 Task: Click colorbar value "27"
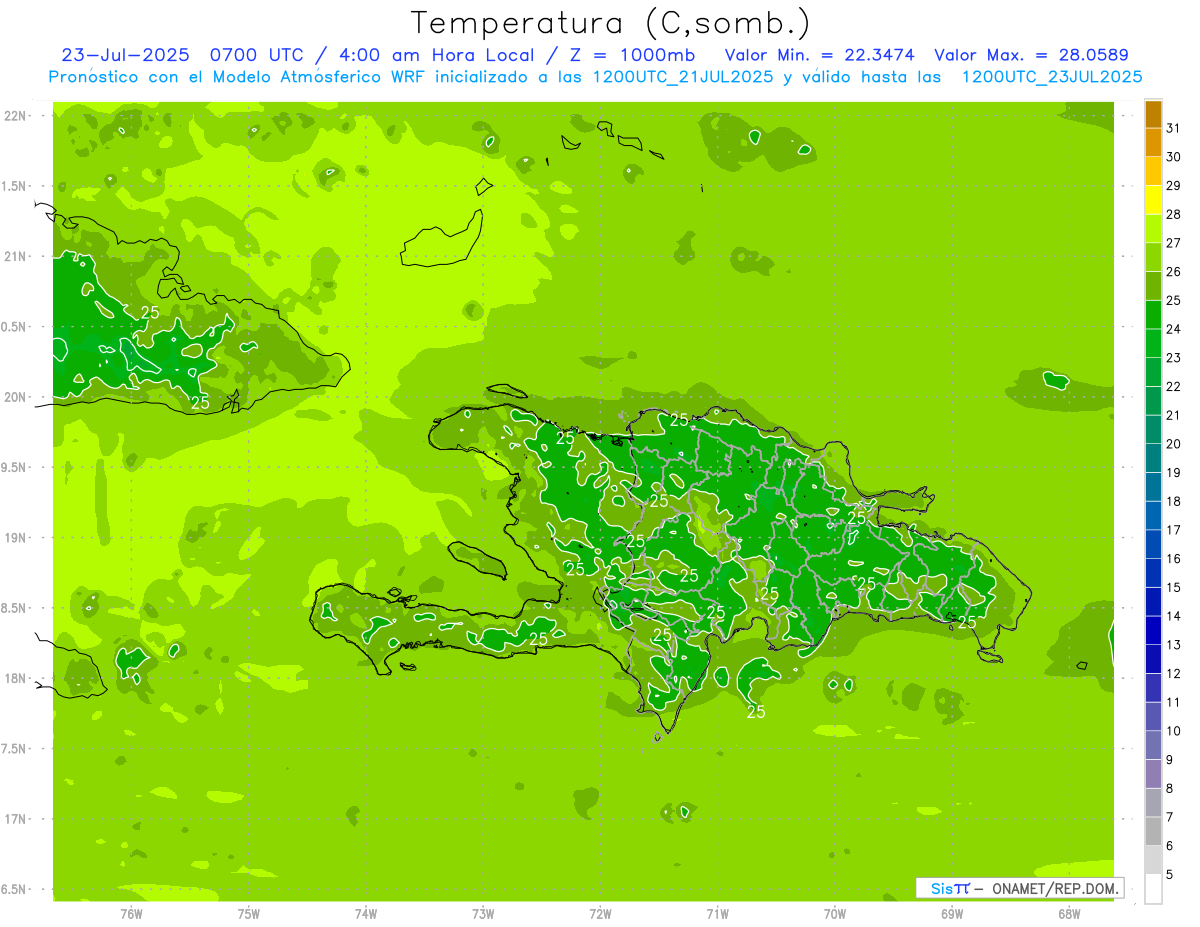(x=1174, y=243)
